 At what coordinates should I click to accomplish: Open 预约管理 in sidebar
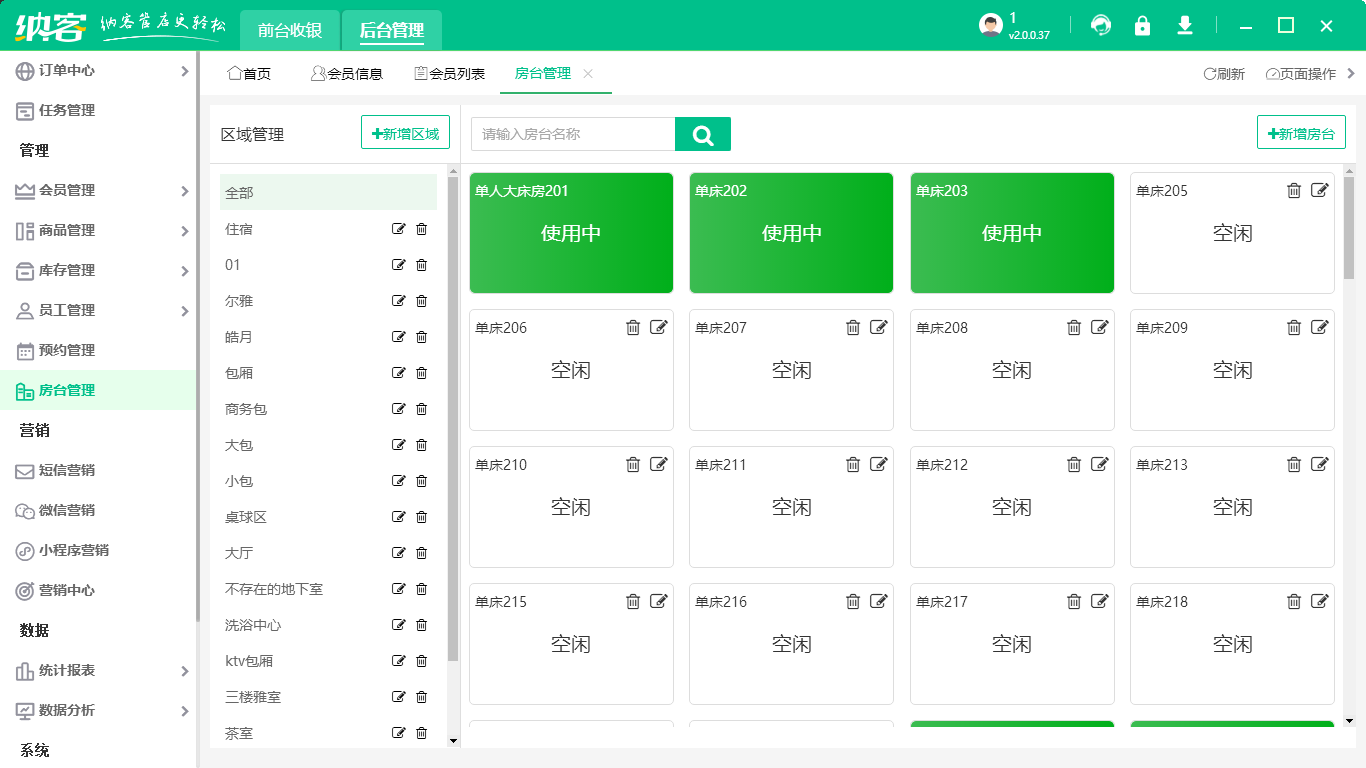(98, 351)
